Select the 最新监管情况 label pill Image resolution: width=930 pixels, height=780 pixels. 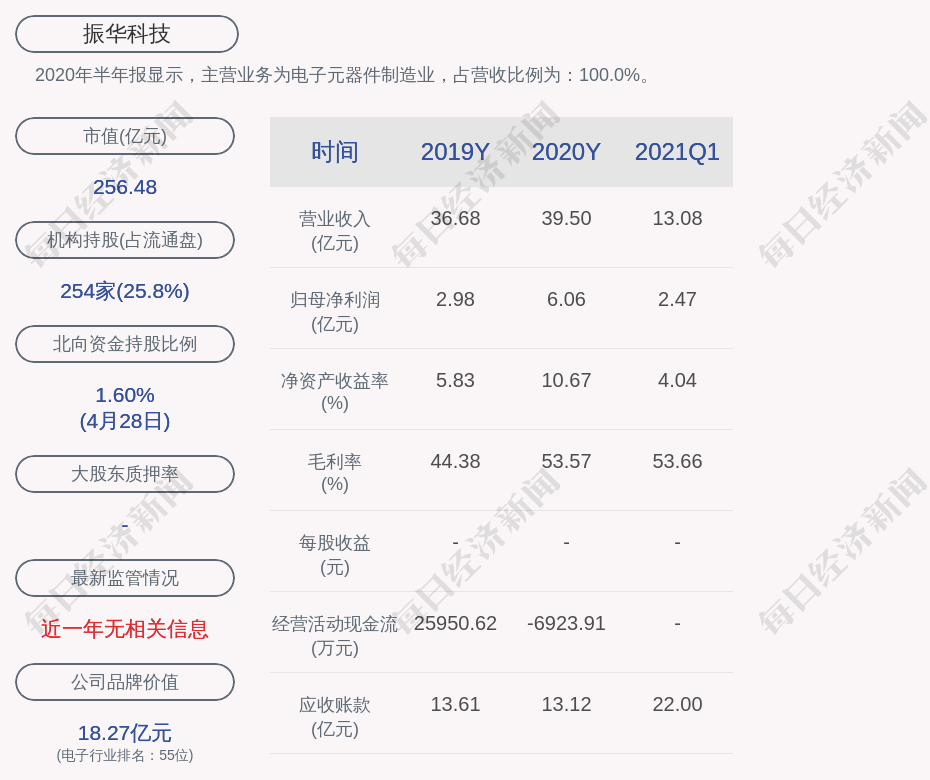[x=125, y=577]
